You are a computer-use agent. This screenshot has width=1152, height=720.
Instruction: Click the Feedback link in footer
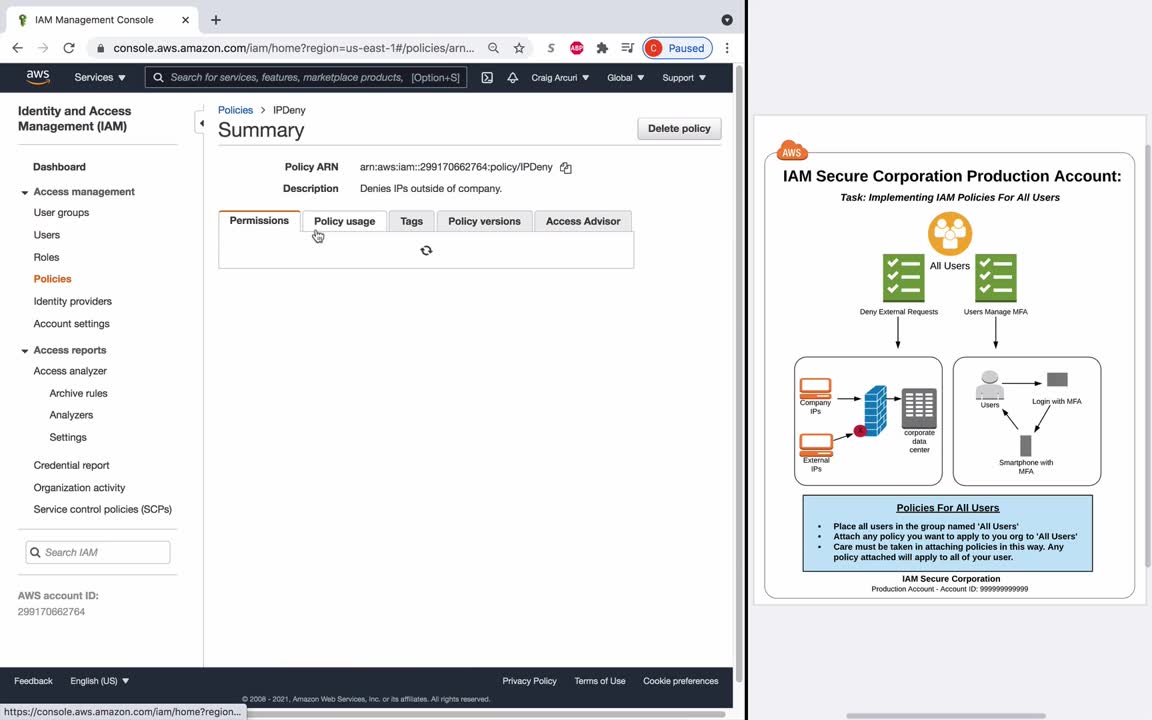(x=33, y=681)
